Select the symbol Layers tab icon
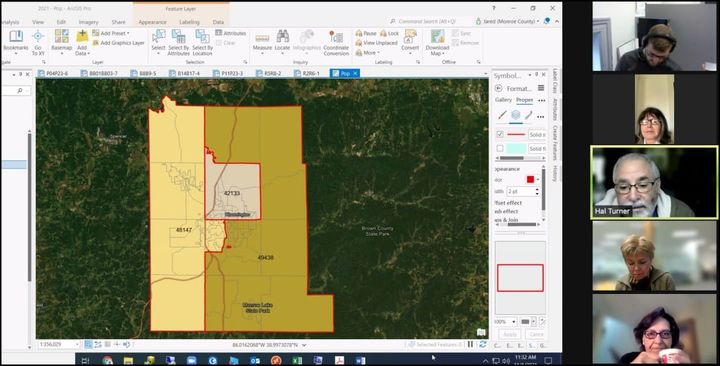 click(515, 115)
